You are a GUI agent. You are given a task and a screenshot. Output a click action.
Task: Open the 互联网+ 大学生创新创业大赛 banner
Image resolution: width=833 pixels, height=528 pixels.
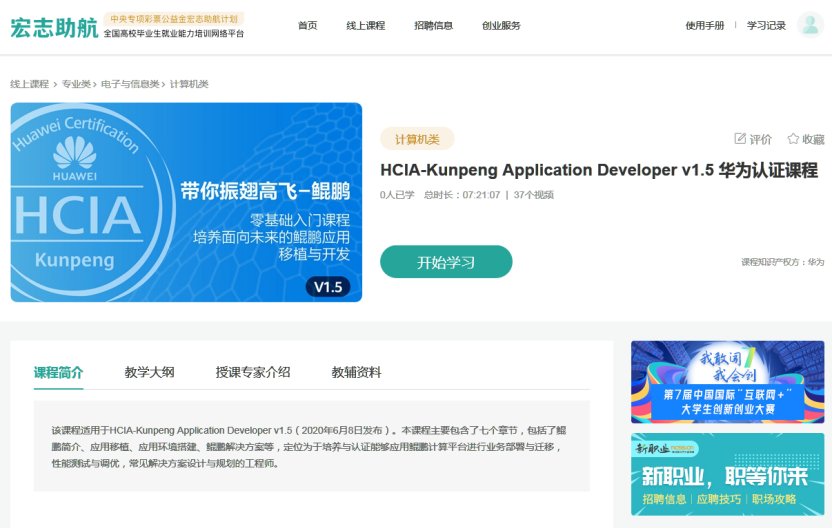click(727, 382)
